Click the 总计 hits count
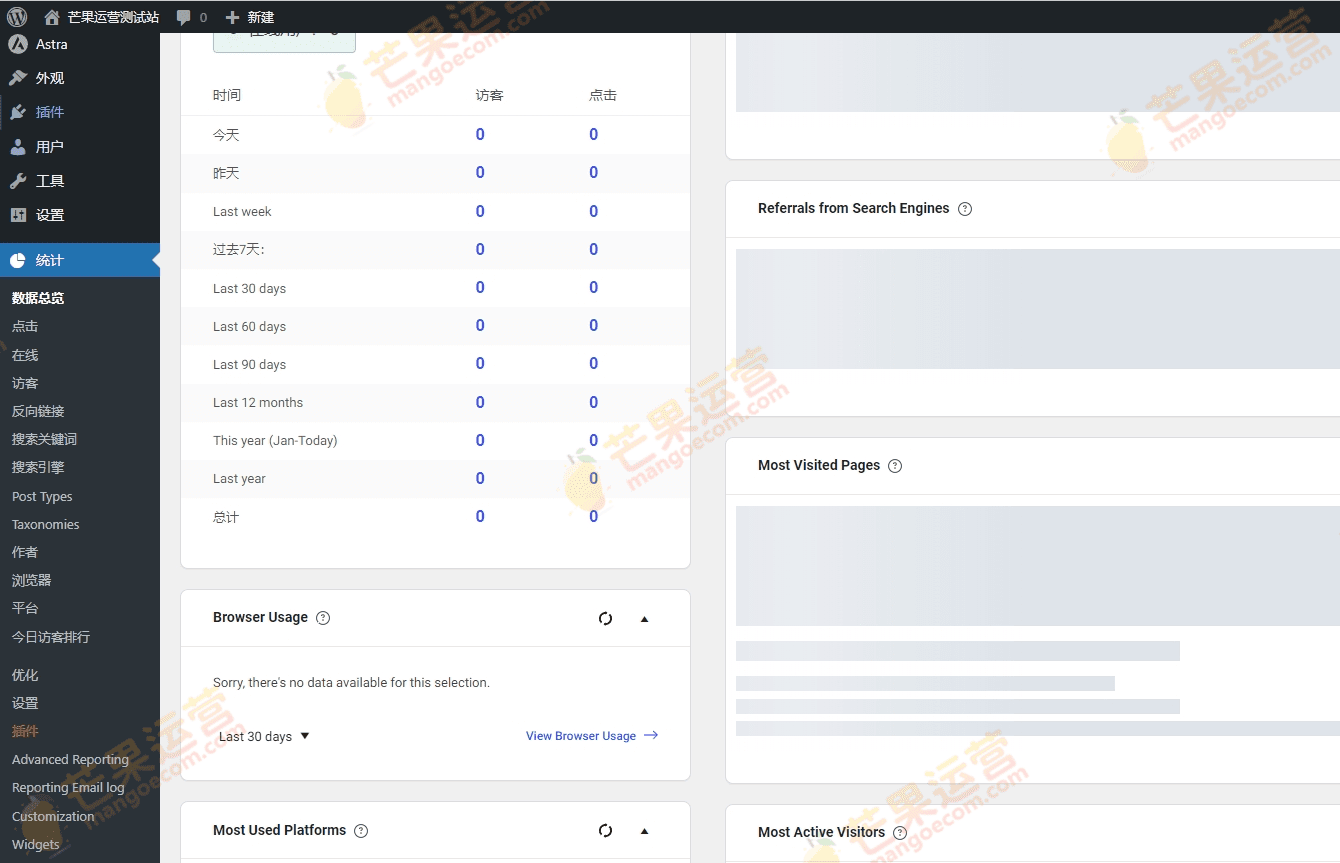This screenshot has height=863, width=1340. click(x=593, y=516)
